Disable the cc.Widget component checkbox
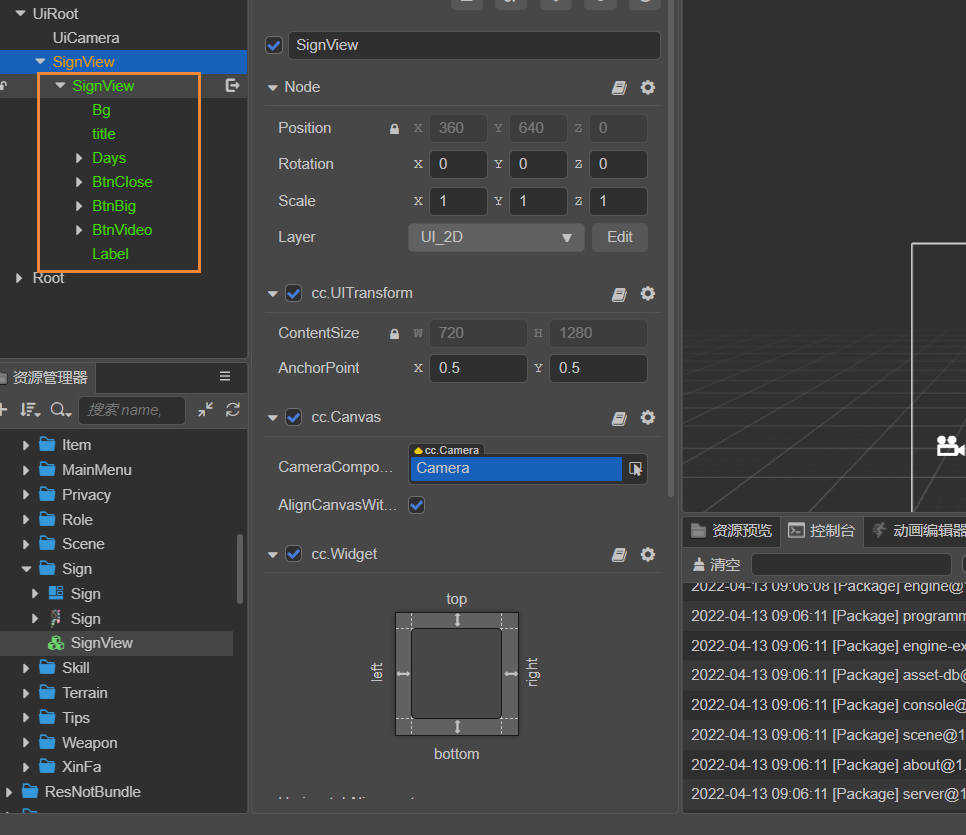The width and height of the screenshot is (966, 835). (x=293, y=554)
